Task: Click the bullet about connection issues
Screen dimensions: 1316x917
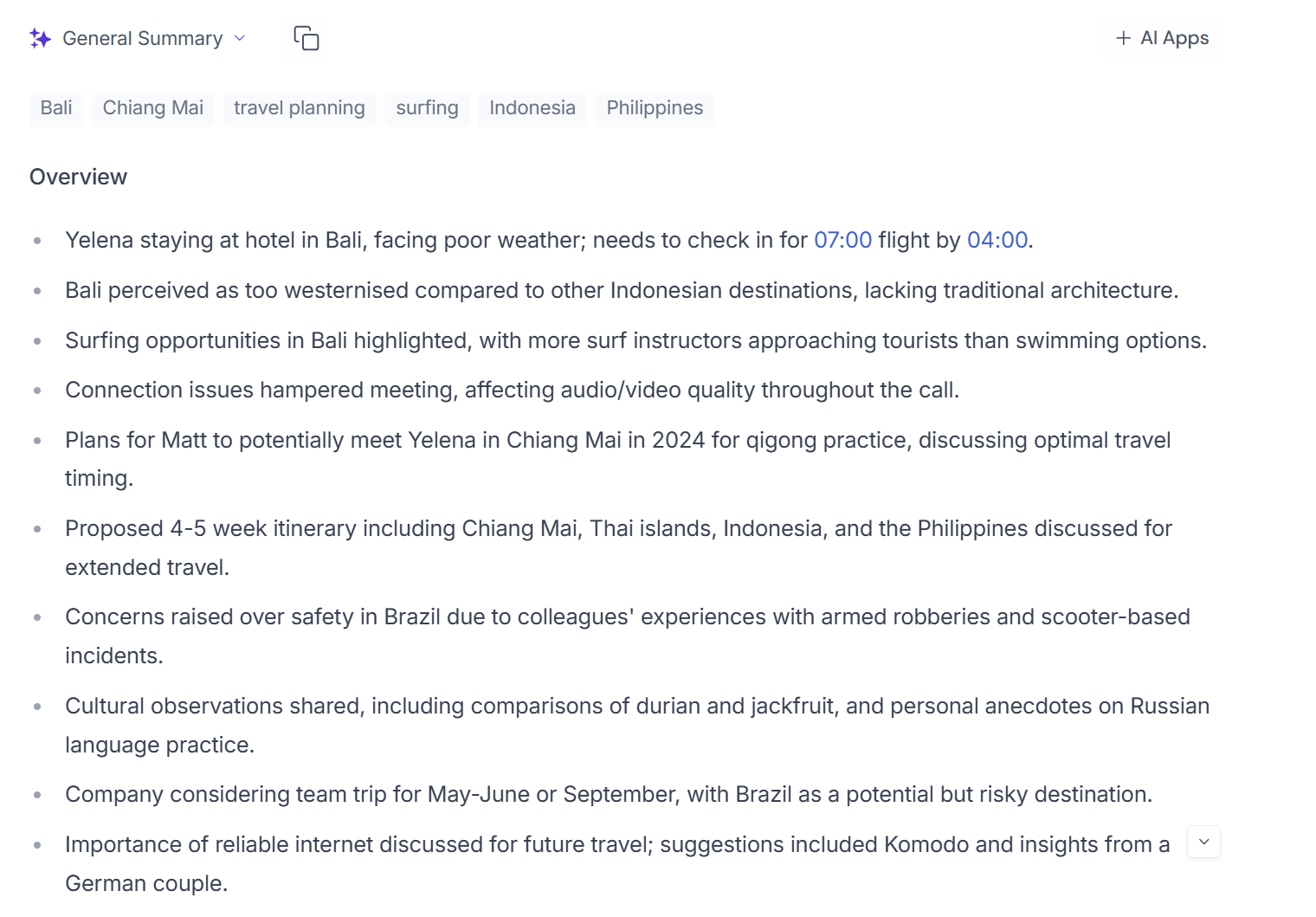Action: coord(513,391)
